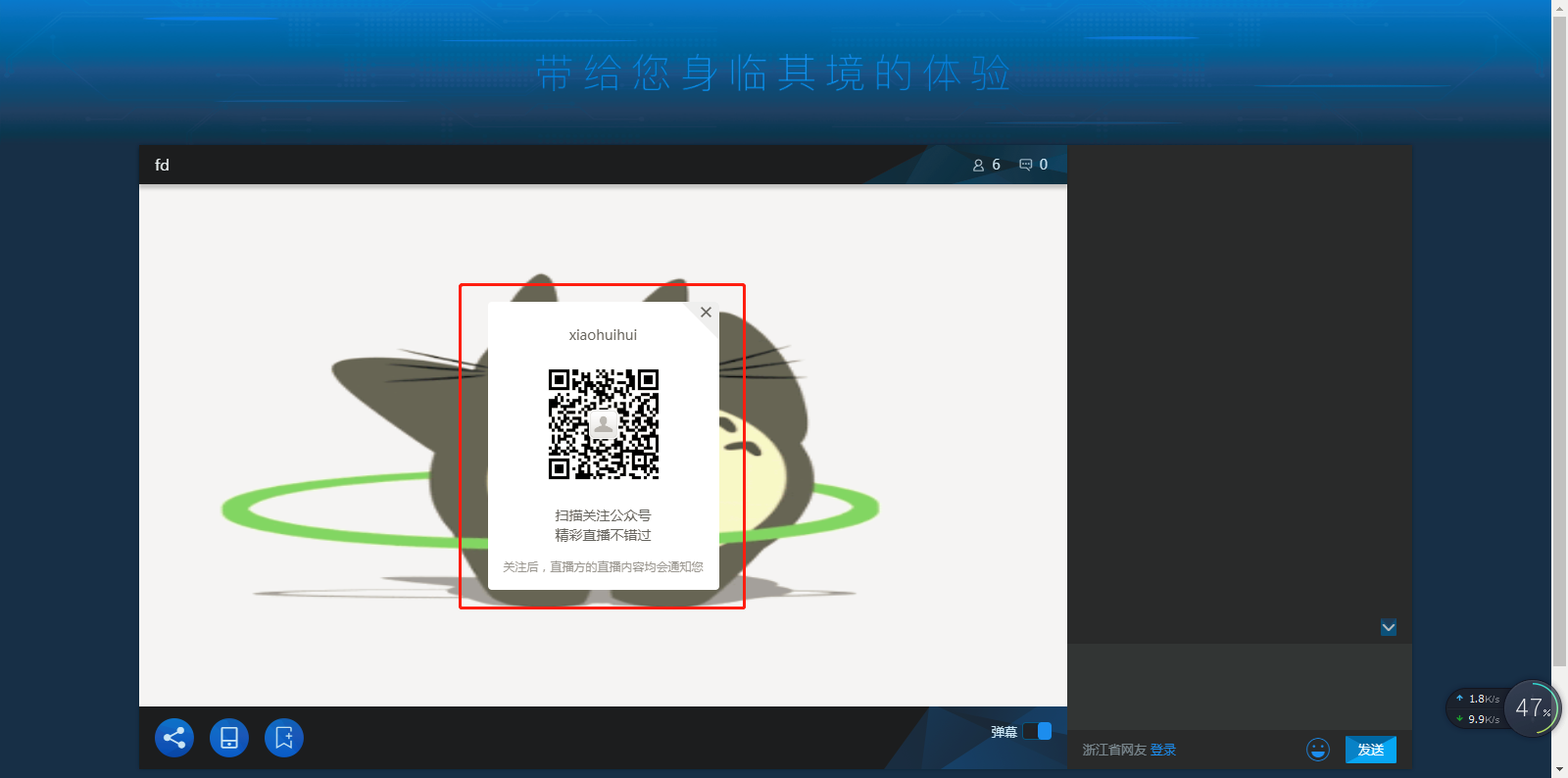Click the viewer count icon
This screenshot has height=778, width=1568.
point(978,166)
